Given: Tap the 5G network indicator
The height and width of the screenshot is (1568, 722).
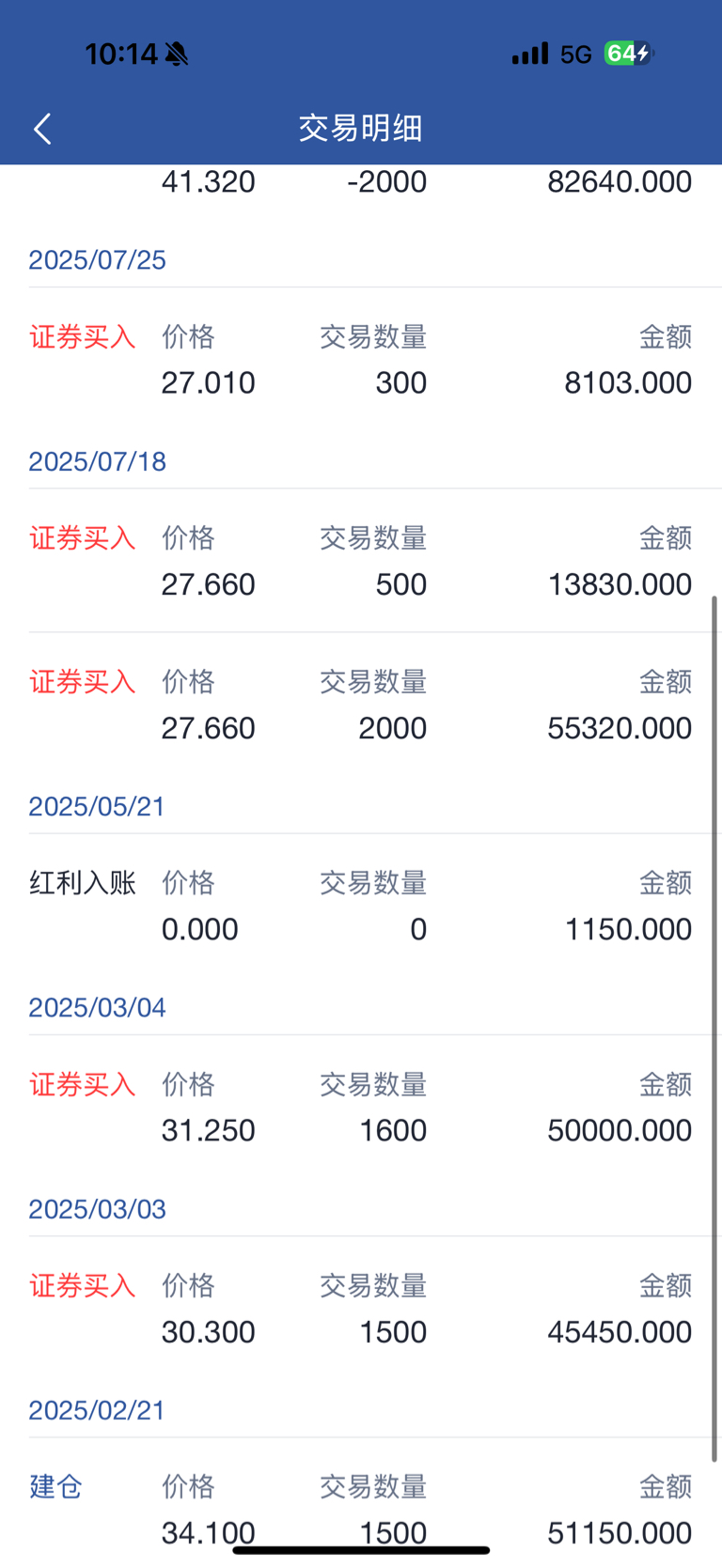Looking at the screenshot, I should (x=575, y=54).
